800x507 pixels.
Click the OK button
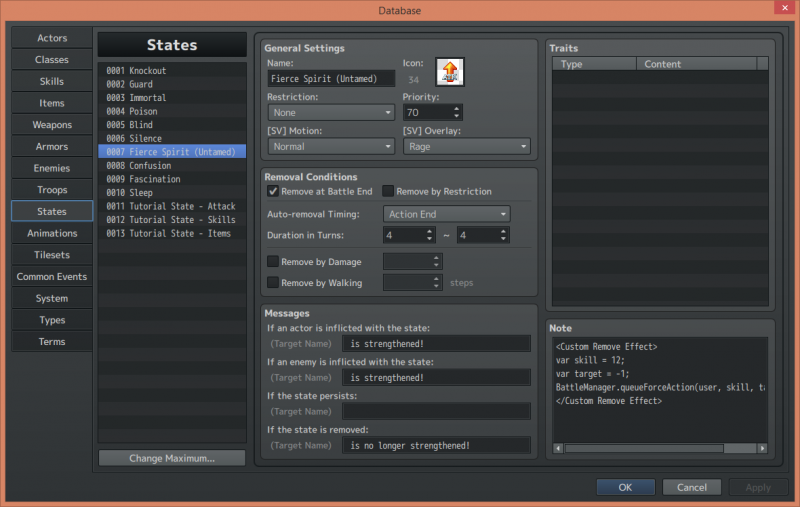pos(626,487)
